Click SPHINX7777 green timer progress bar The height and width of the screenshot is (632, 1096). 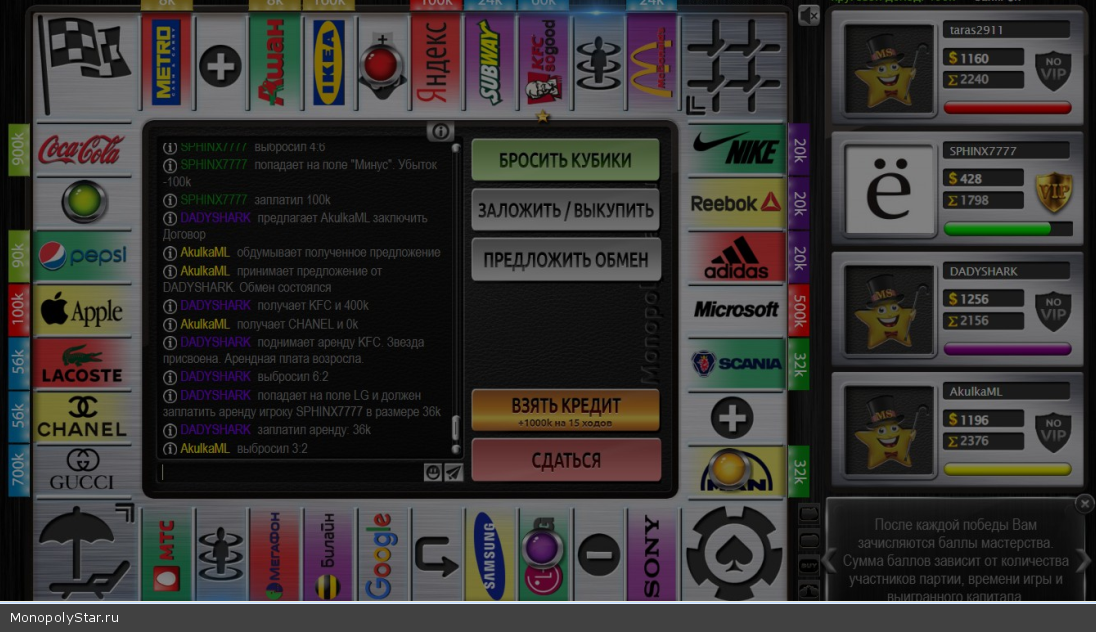1007,229
